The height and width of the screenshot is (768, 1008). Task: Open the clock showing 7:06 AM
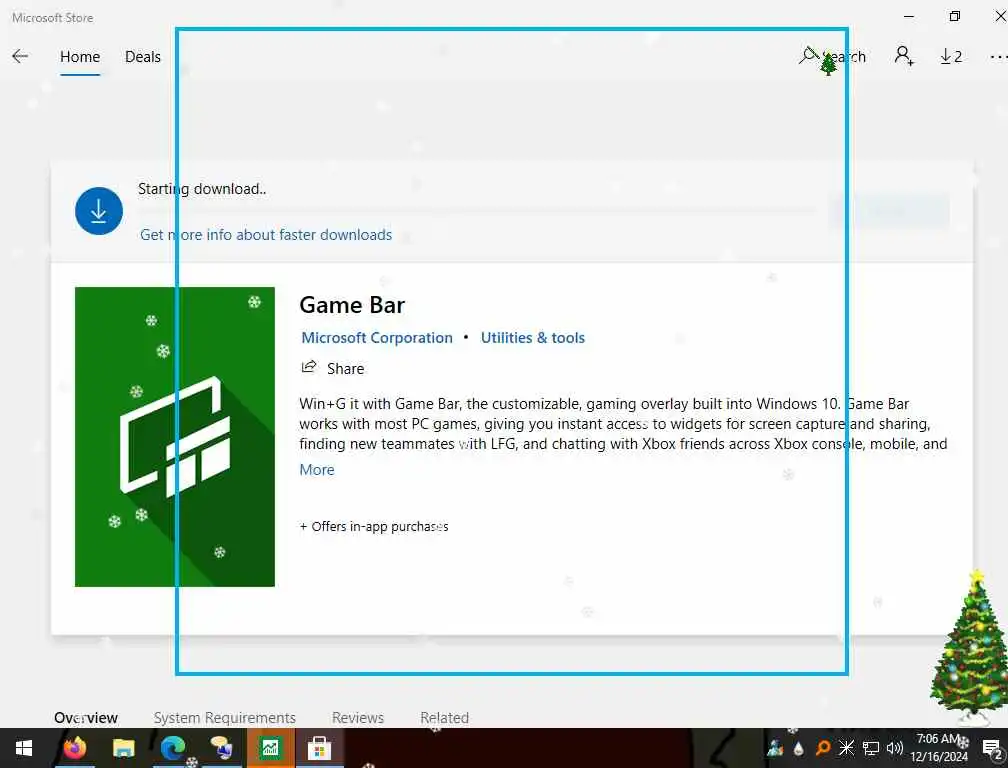[x=939, y=747]
